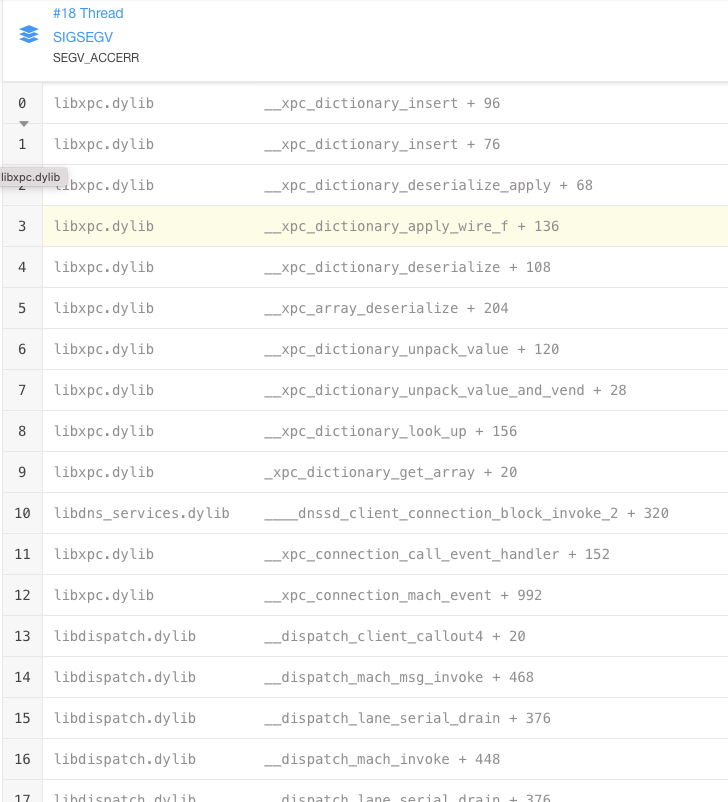Screen dimensions: 728x802
Task: Click frame number 4 in gutter
Action: pyautogui.click(x=22, y=267)
